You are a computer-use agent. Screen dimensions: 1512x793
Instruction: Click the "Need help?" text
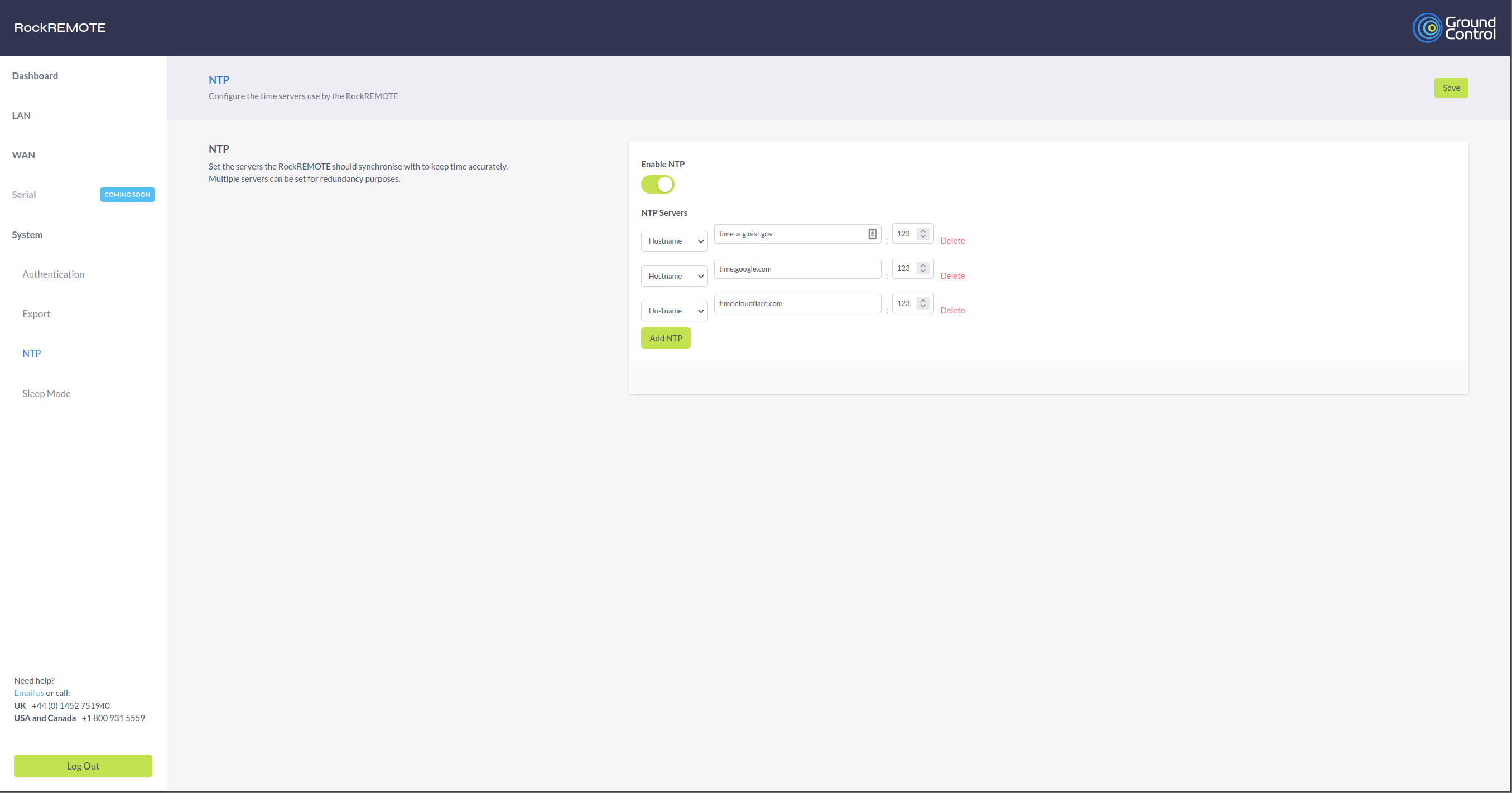(x=34, y=681)
